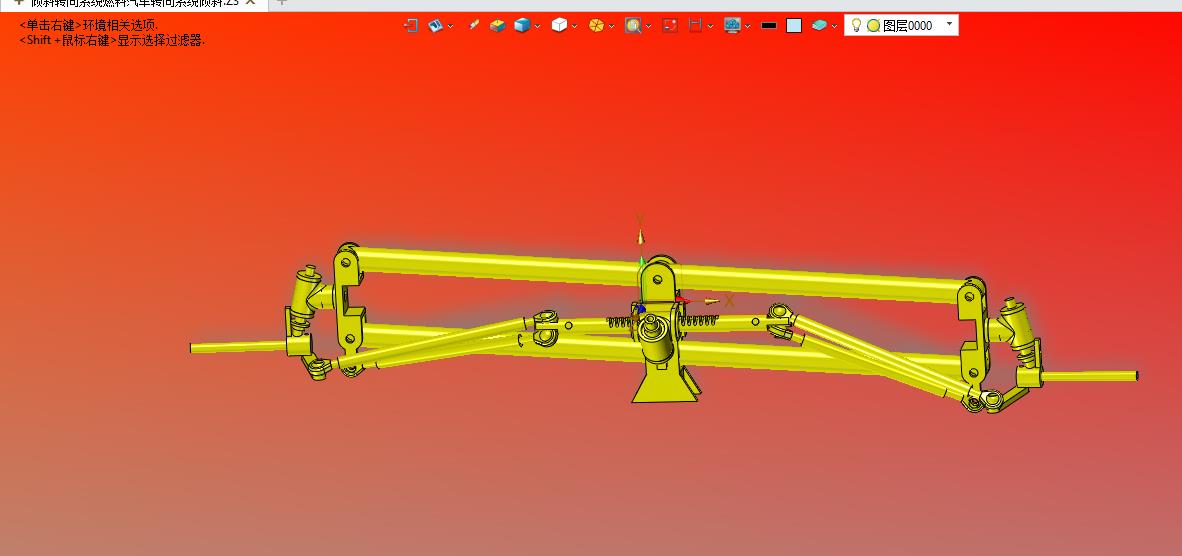Click the hint text '<单击右键>环境相关选项.'
This screenshot has width=1182, height=556.
[89, 25]
